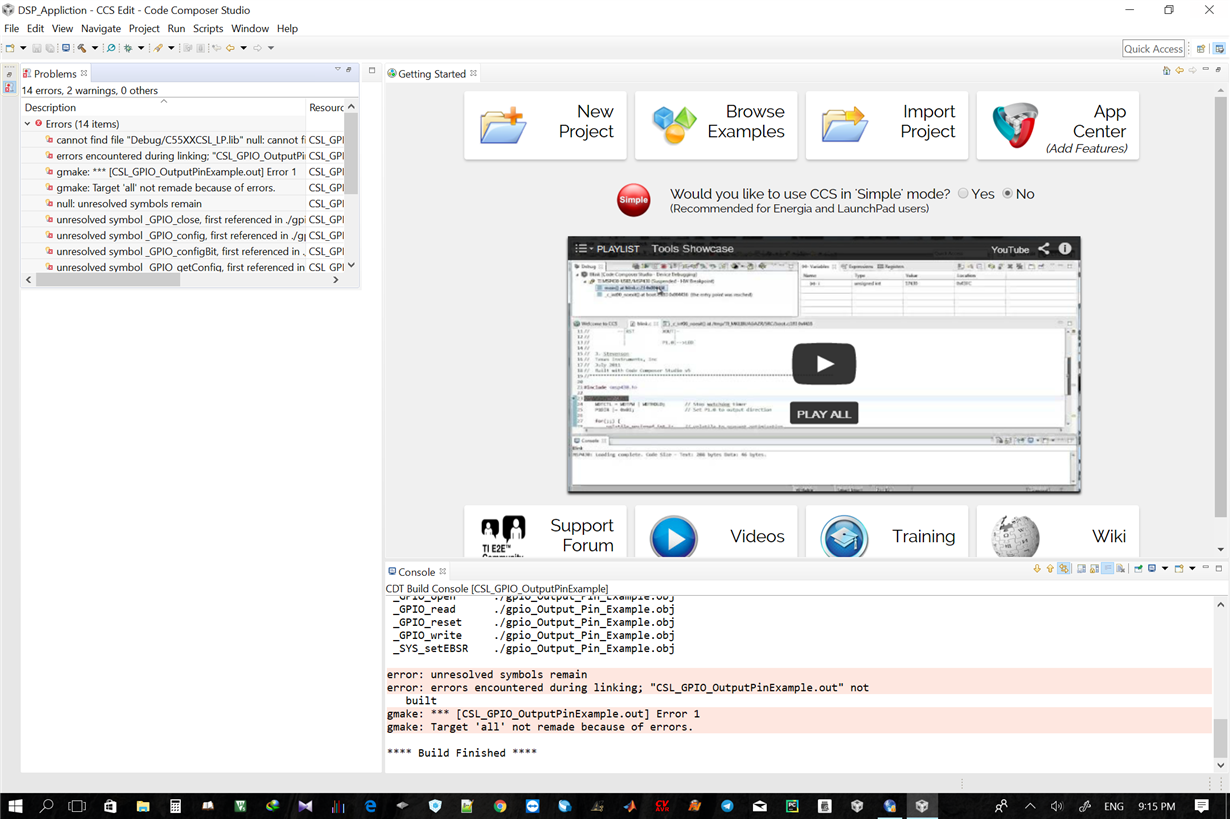Open Problems view menu triangle
Screen dimensions: 1230x819
pos(337,69)
